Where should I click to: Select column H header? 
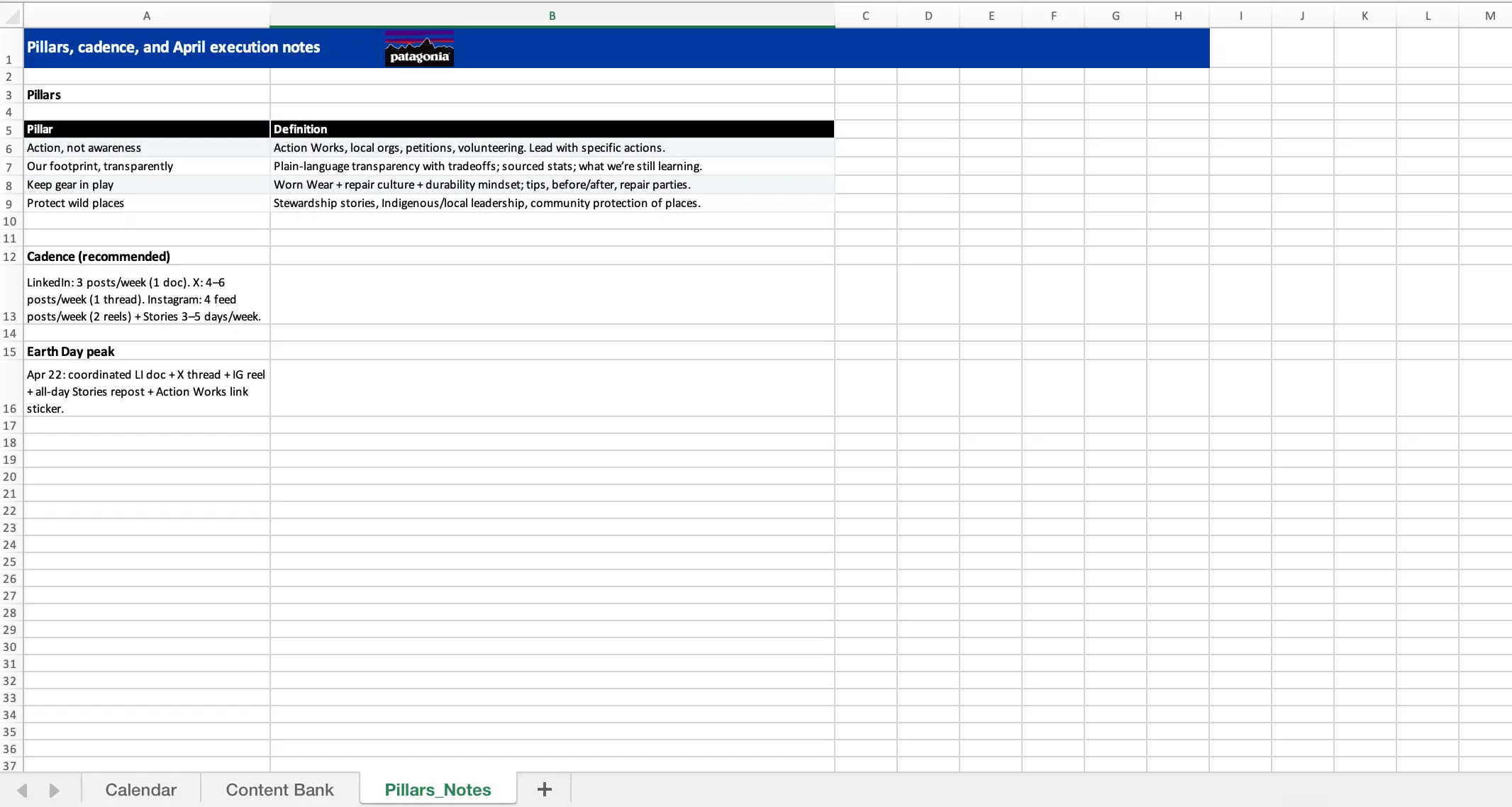click(x=1177, y=16)
